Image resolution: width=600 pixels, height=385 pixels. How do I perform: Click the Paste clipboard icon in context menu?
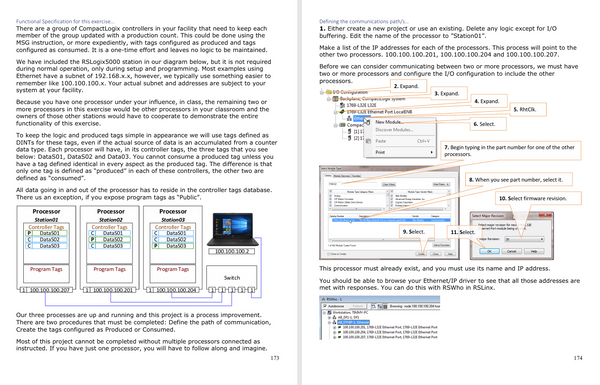coord(368,141)
